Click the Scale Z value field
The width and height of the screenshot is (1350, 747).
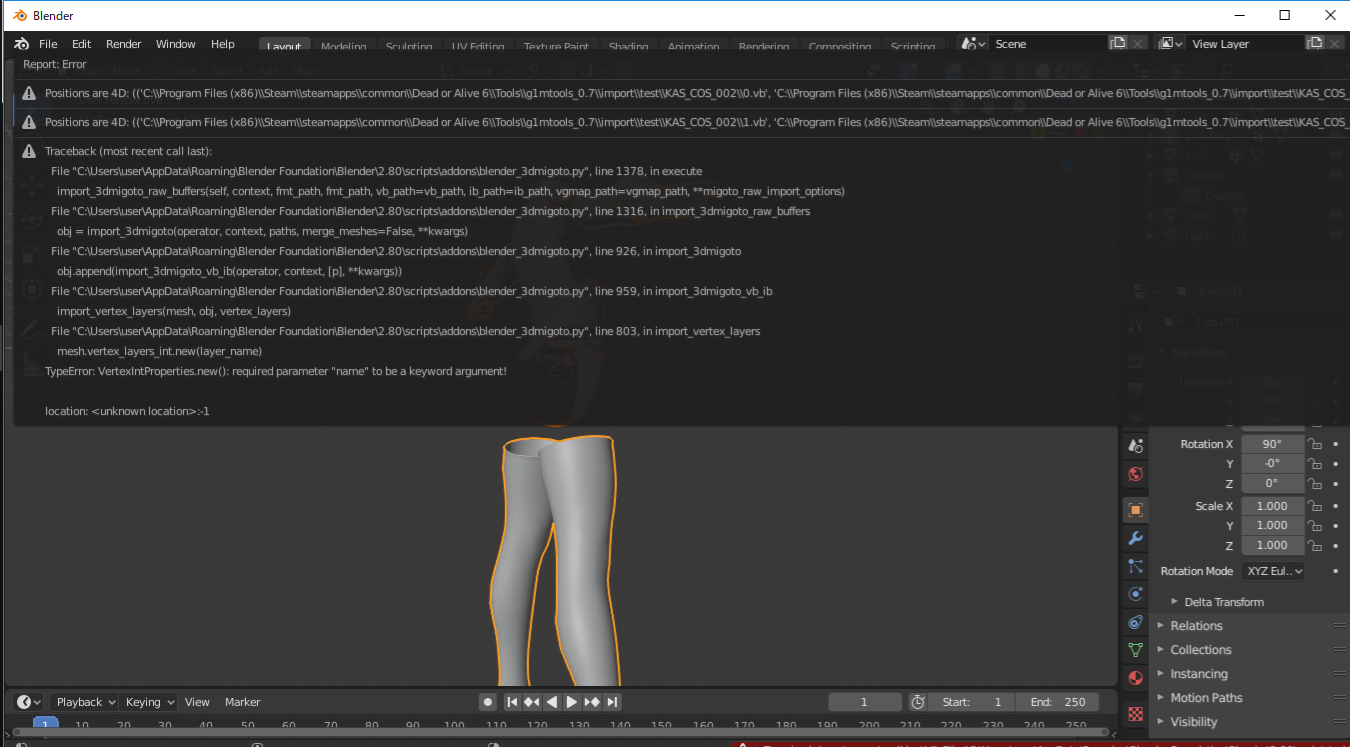tap(1273, 545)
